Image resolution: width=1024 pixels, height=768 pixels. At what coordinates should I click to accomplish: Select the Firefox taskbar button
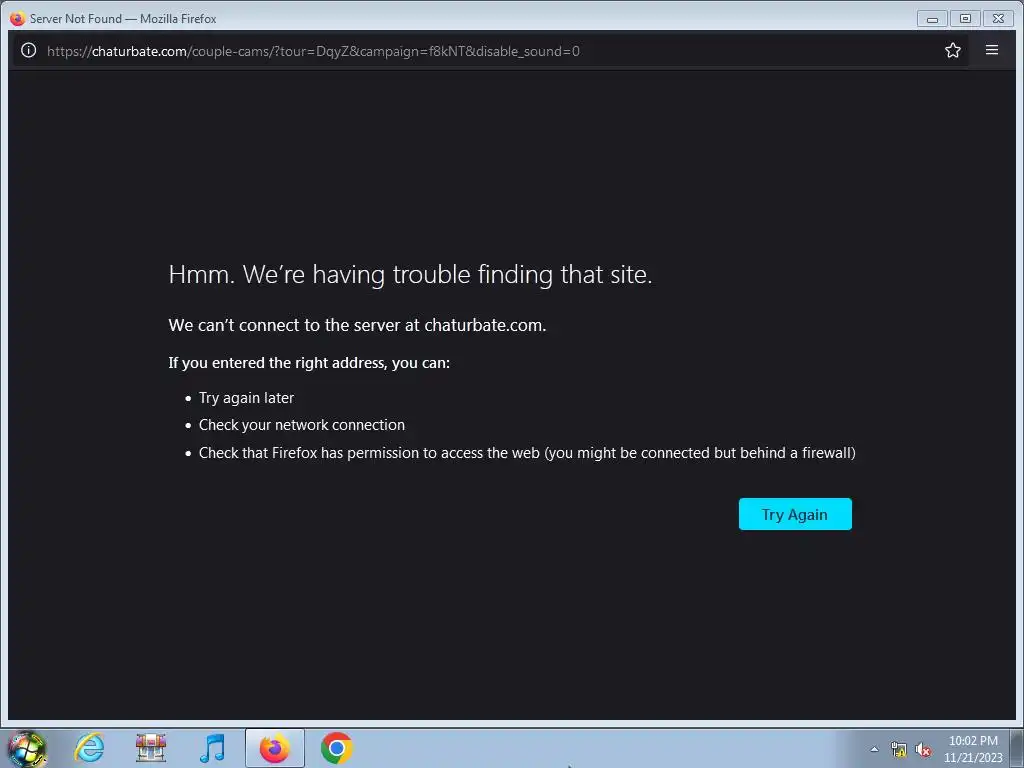274,748
